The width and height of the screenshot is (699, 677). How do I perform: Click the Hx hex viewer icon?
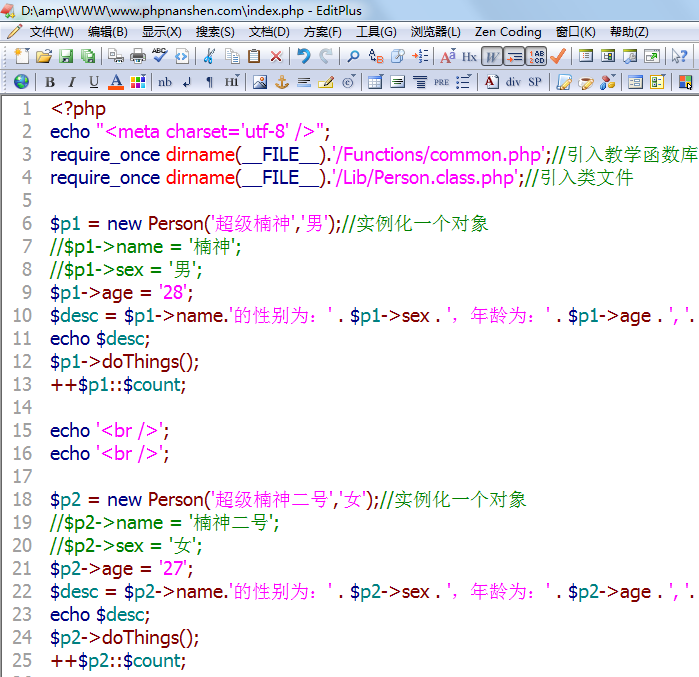[x=469, y=56]
